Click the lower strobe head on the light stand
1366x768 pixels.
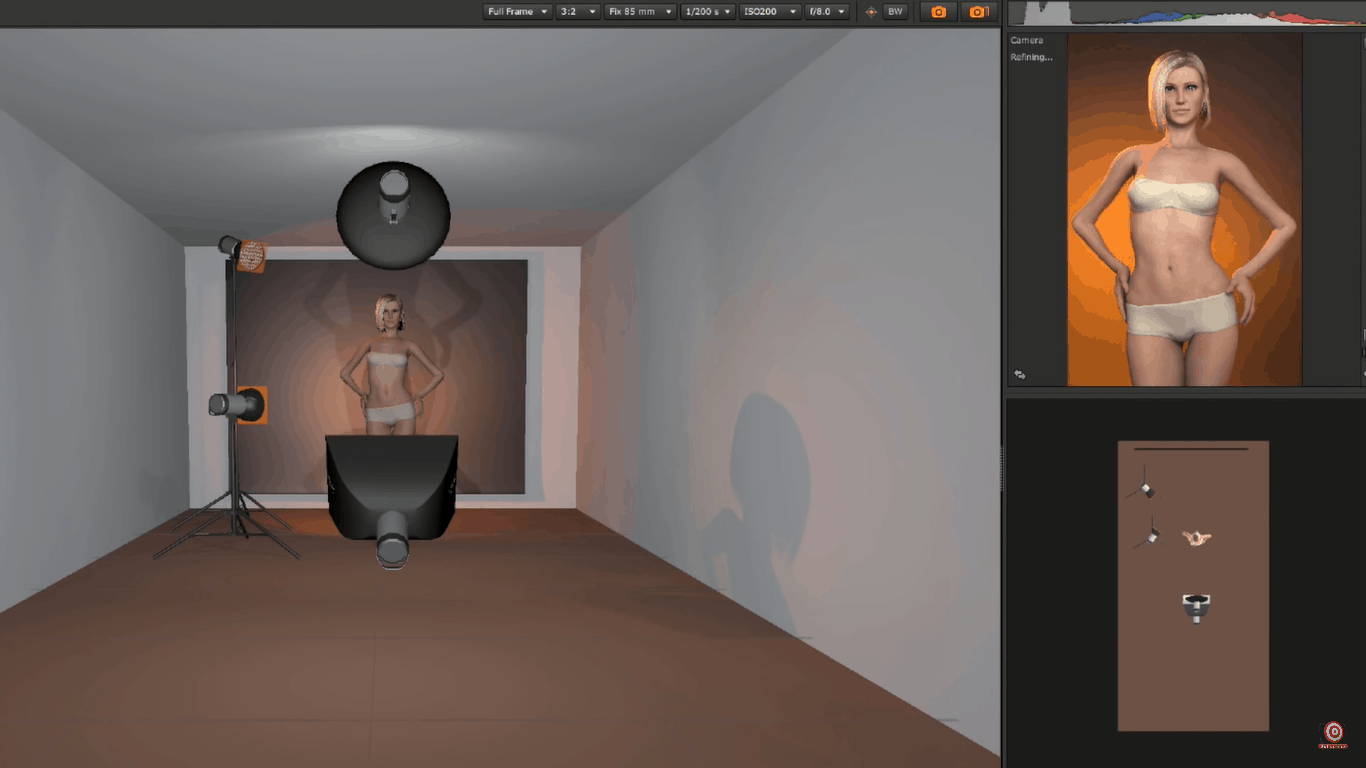click(237, 405)
